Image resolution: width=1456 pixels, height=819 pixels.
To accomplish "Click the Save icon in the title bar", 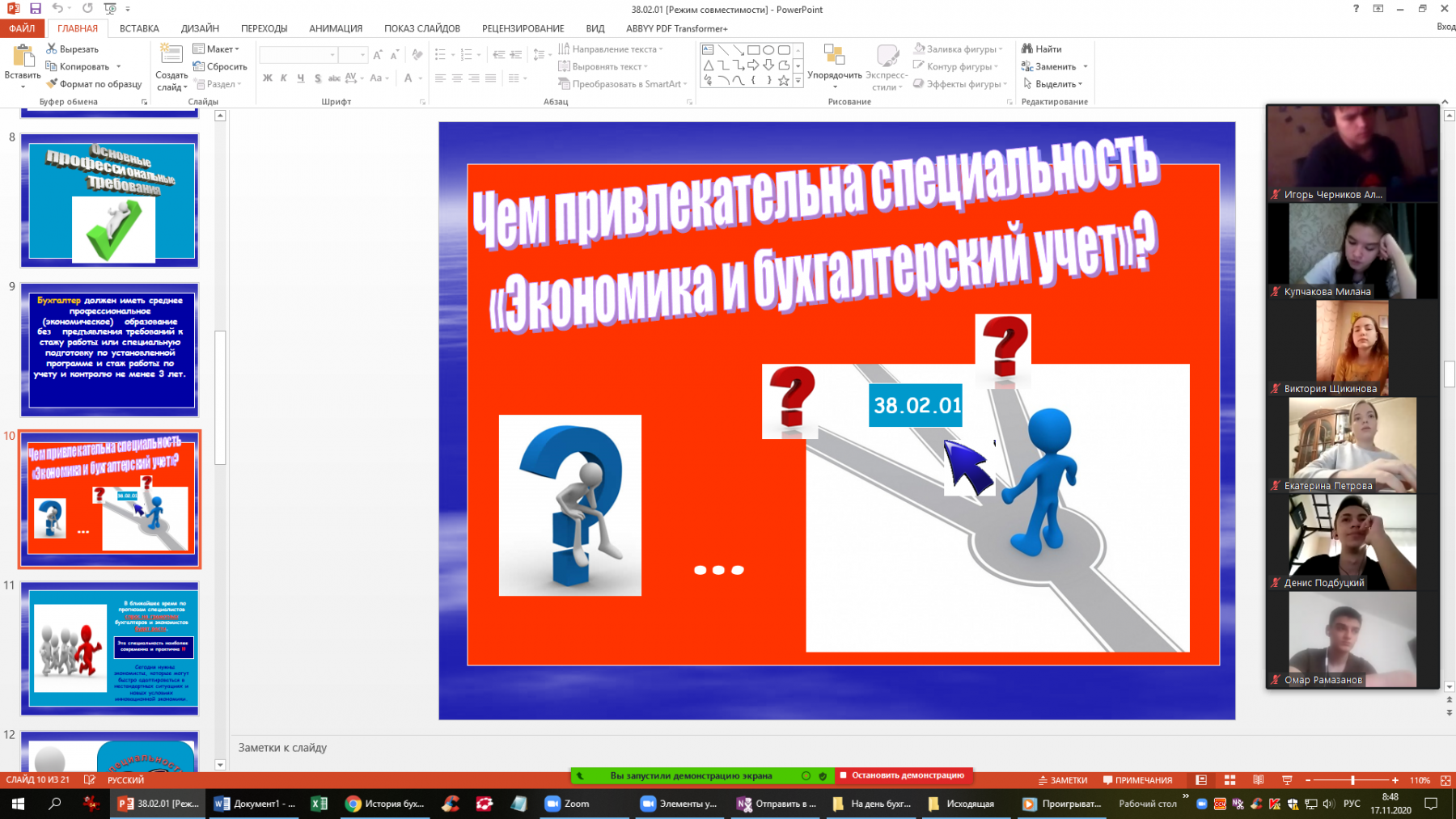I will (35, 9).
